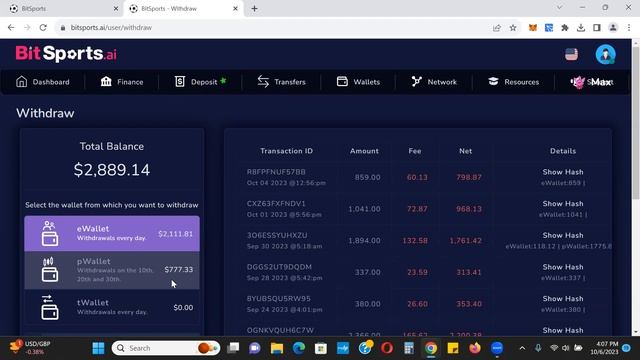
Task: Open the Chrome profile icon
Action: click(613, 28)
